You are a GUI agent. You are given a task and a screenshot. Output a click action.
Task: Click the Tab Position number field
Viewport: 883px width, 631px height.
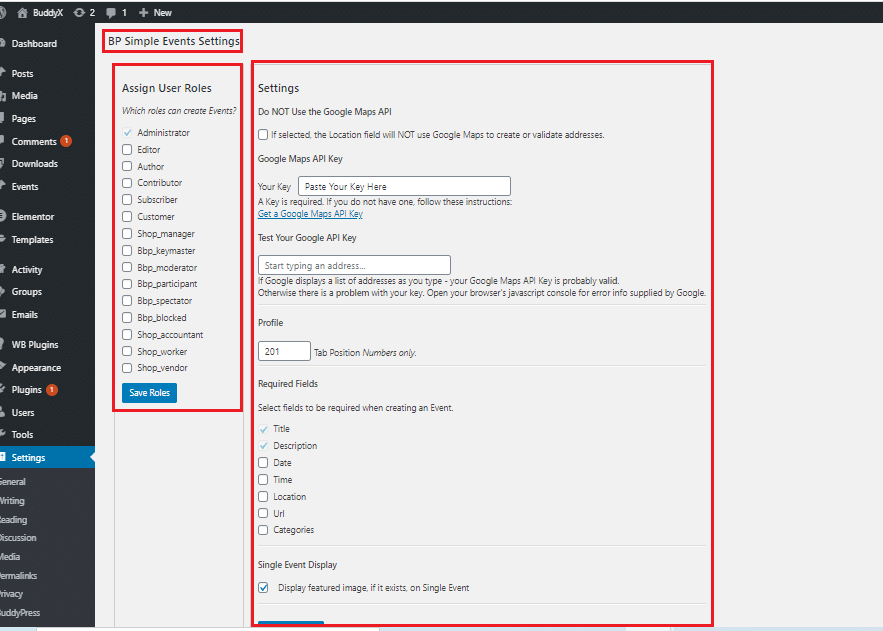[x=284, y=351]
